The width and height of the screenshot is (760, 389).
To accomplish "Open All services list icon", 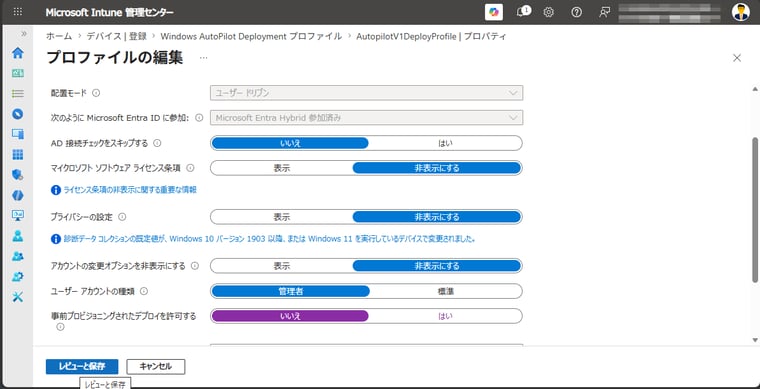I will click(18, 94).
